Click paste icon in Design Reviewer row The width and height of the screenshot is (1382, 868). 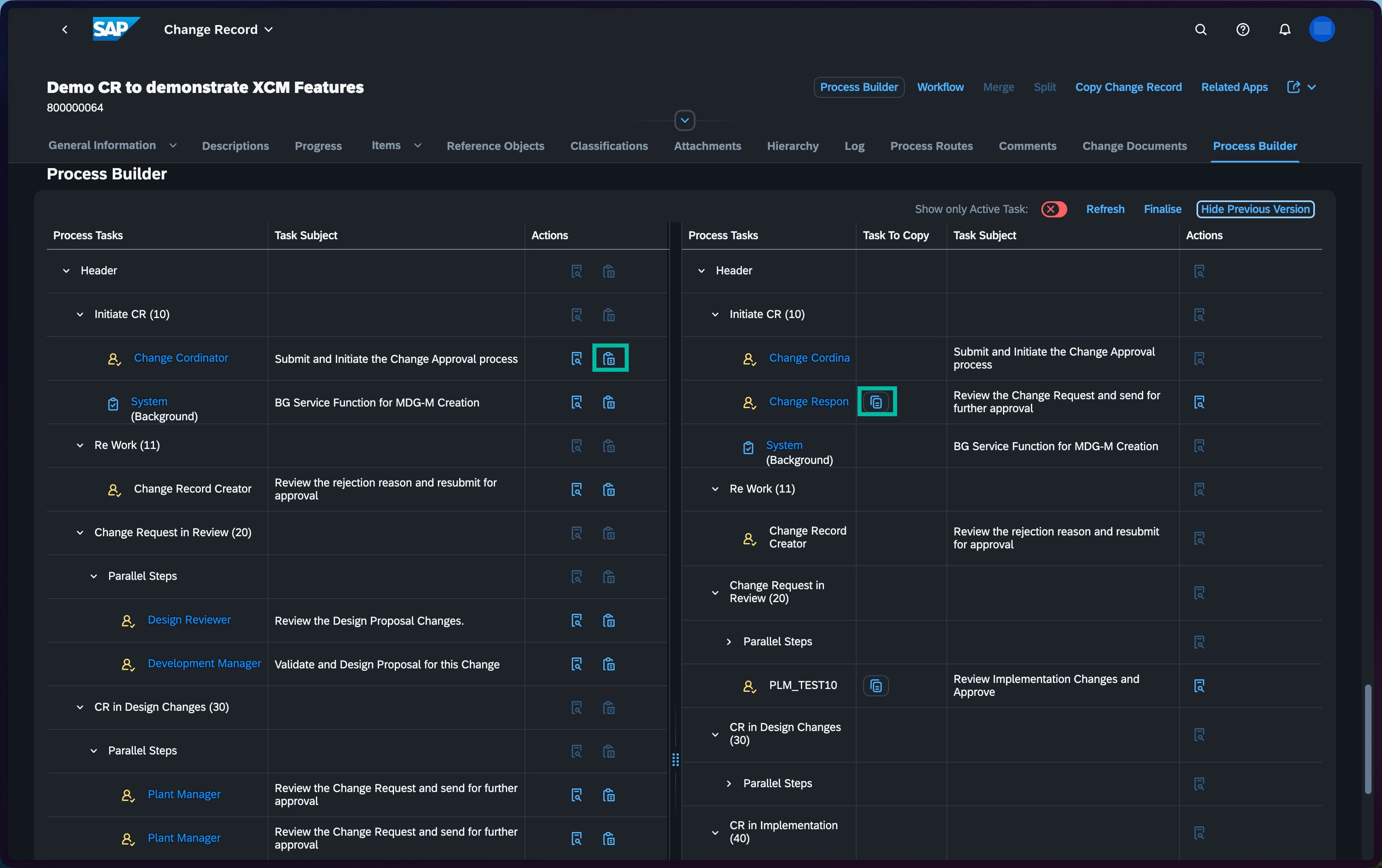coord(609,620)
